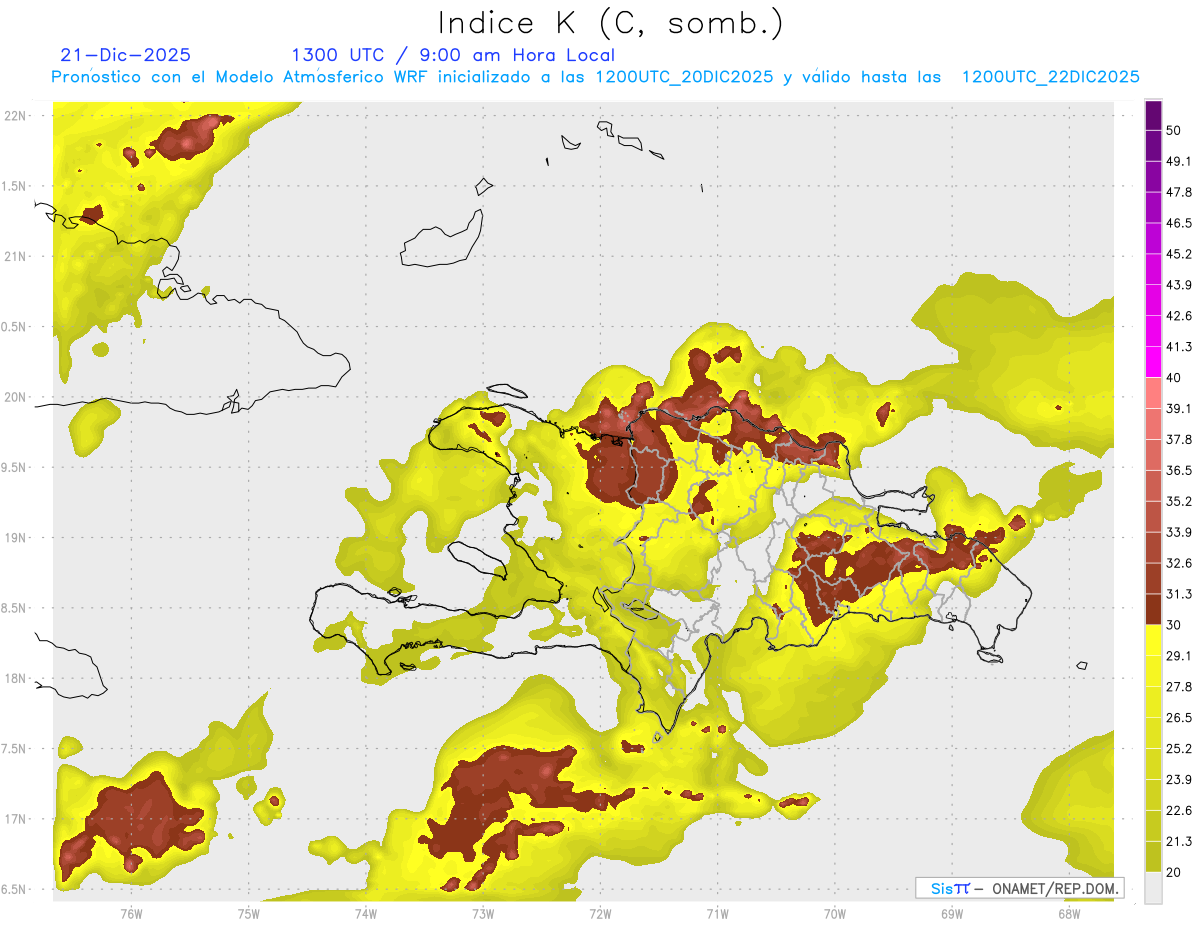
Task: Click the latitude label "18N"
Action: click(15, 678)
